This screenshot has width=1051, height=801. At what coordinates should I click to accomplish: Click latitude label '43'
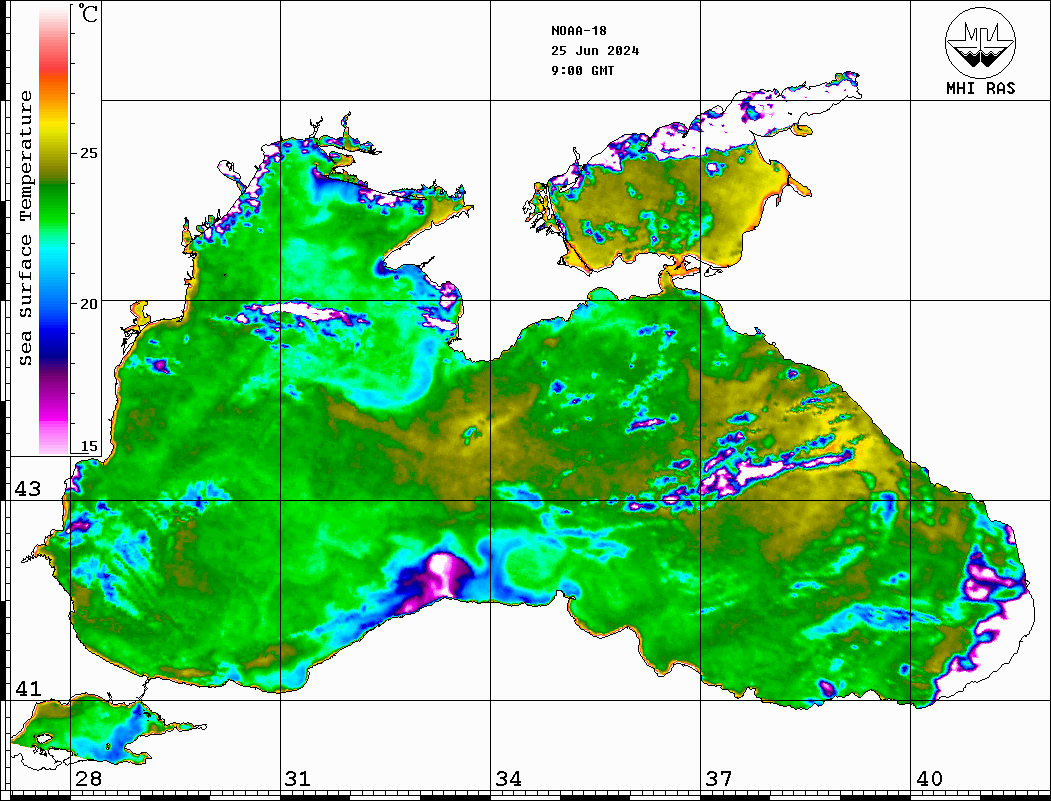click(28, 489)
